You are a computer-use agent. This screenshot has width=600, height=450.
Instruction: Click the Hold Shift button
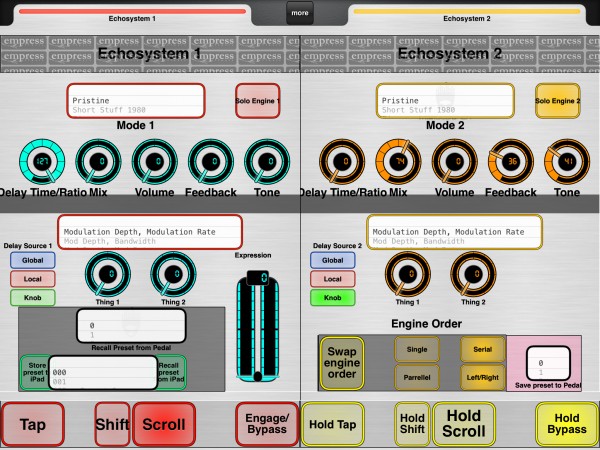[x=412, y=424]
